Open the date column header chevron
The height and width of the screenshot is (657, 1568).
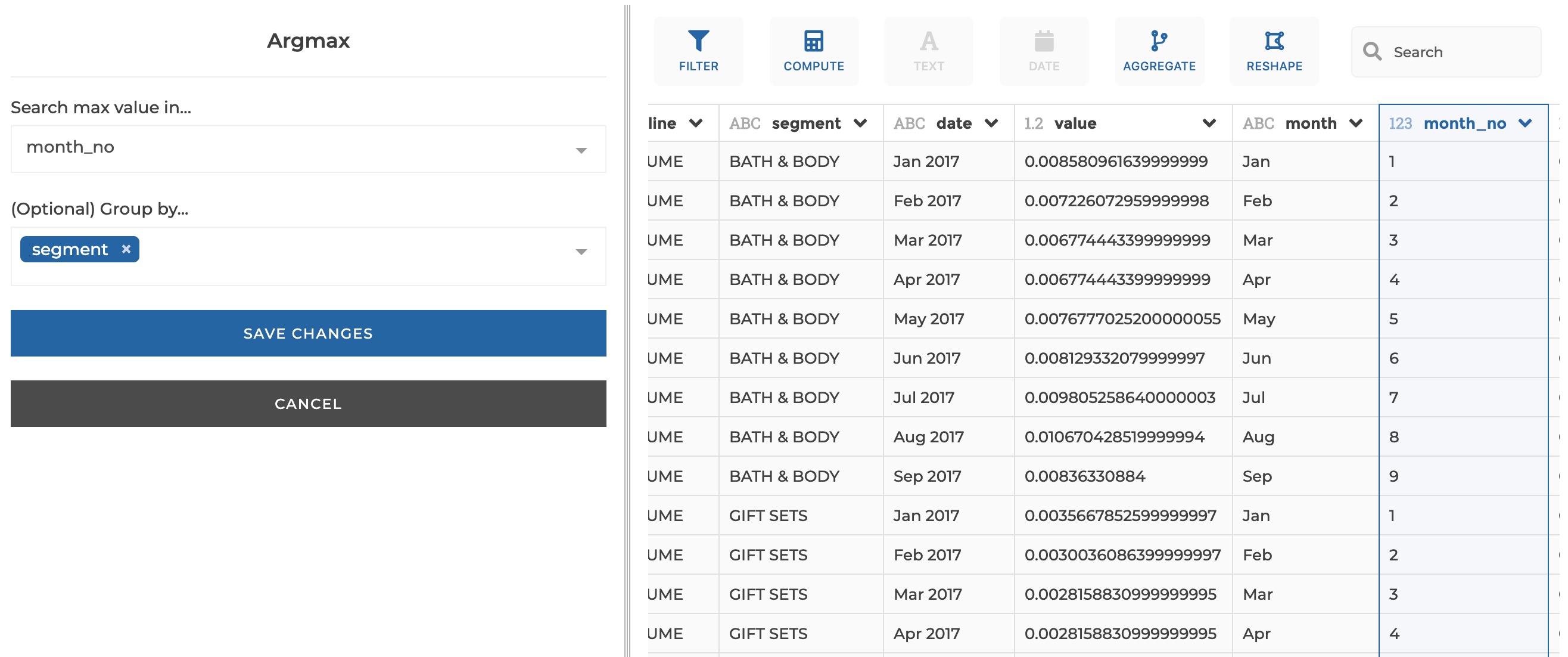990,123
